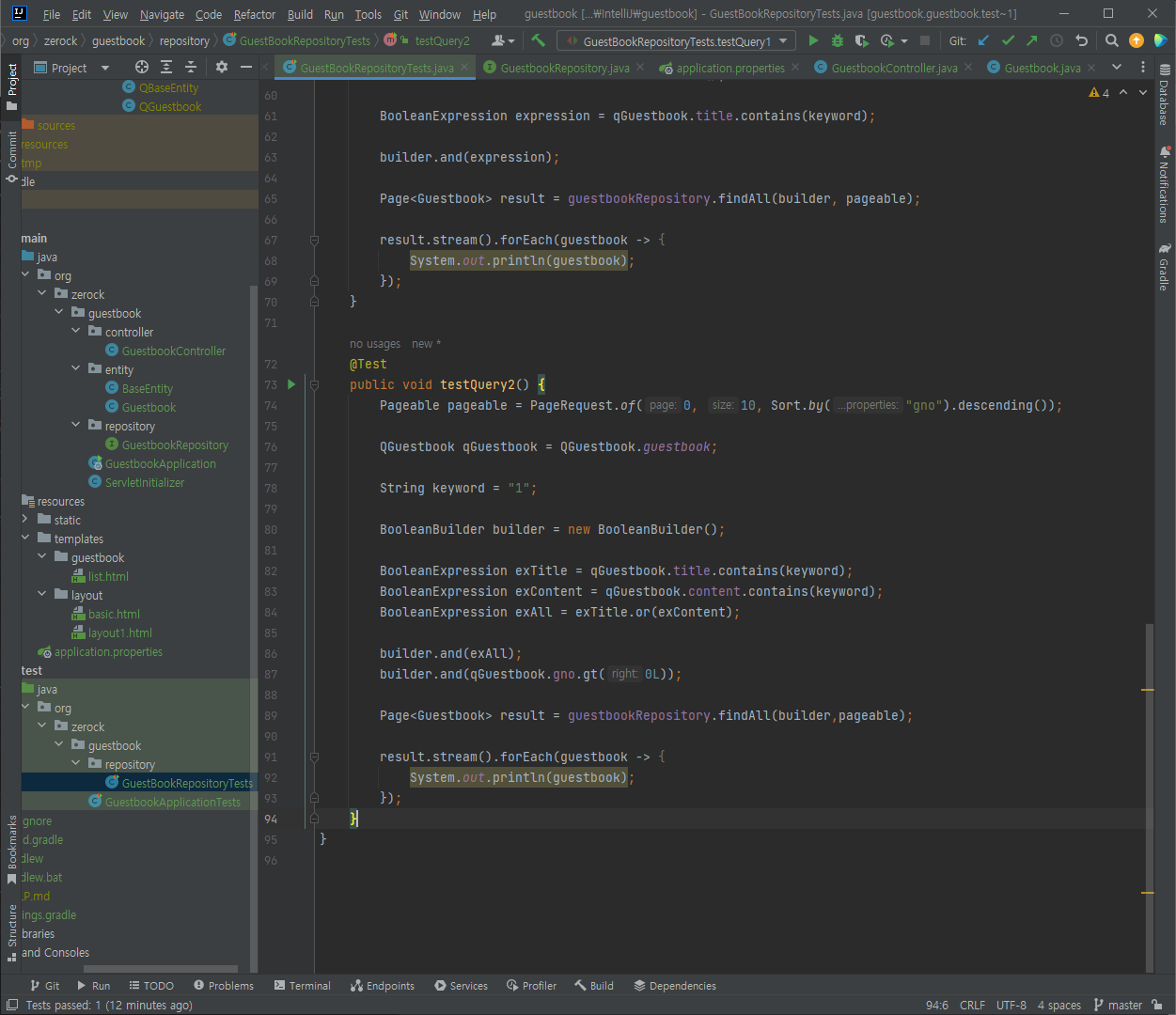Start debugging with the bug icon
Screen dimensions: 1176x1015
[x=838, y=40]
